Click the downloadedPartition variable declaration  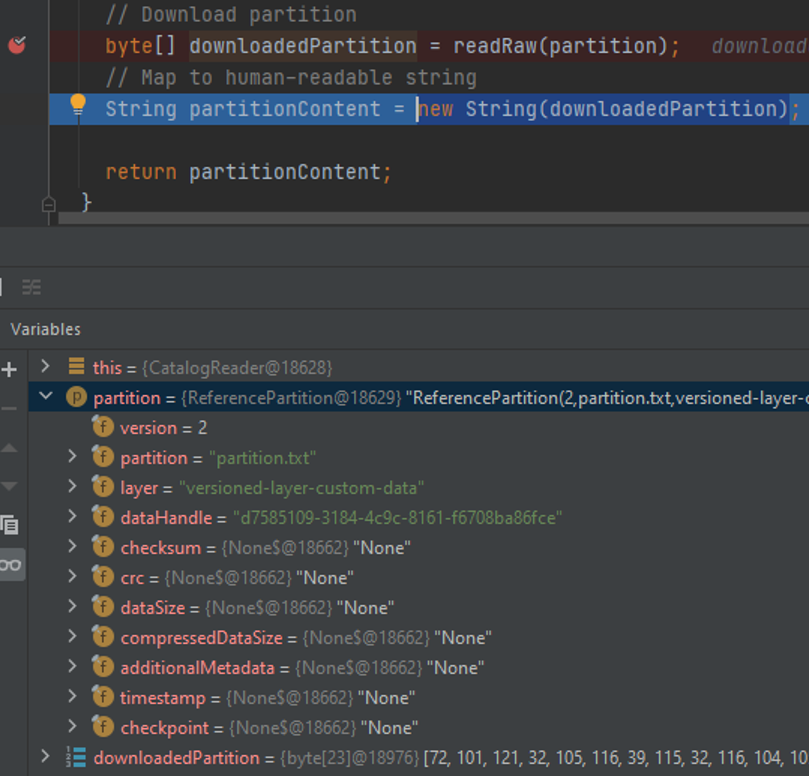(303, 46)
